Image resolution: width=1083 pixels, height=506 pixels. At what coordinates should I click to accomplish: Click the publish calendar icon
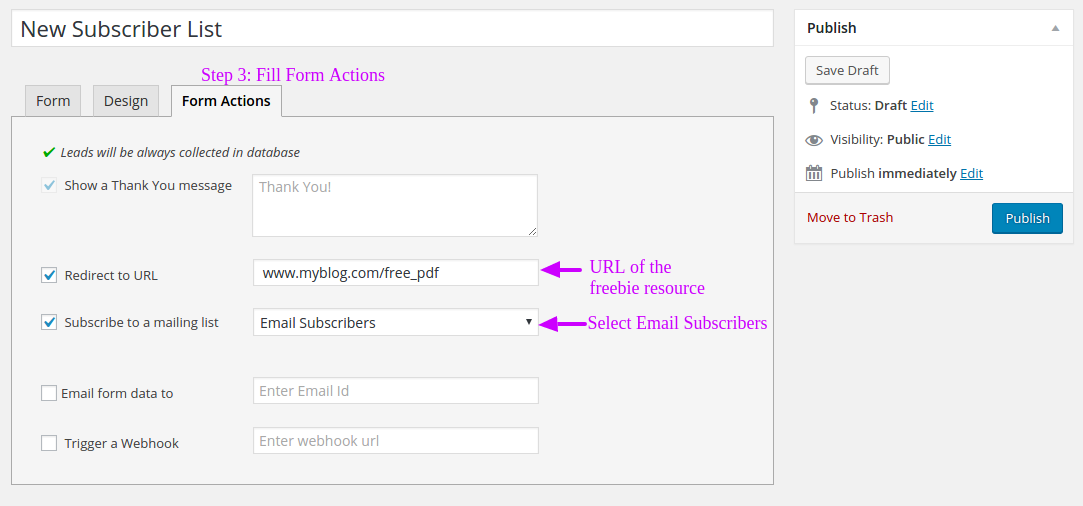pyautogui.click(x=814, y=173)
